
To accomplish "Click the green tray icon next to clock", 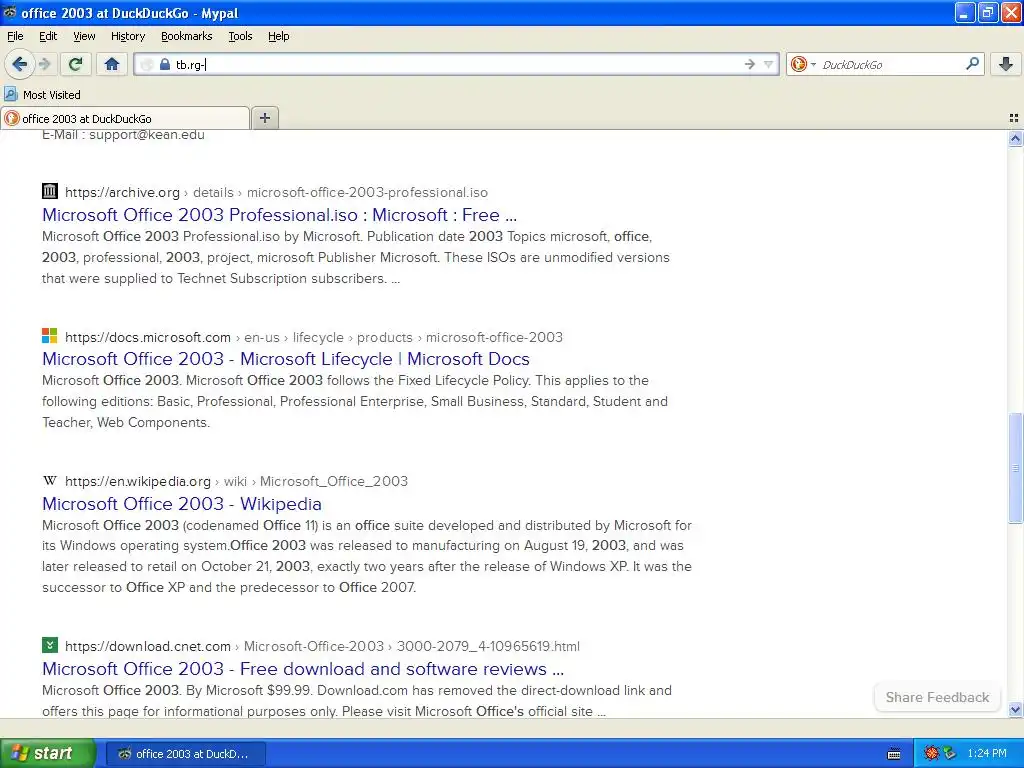I will point(949,753).
